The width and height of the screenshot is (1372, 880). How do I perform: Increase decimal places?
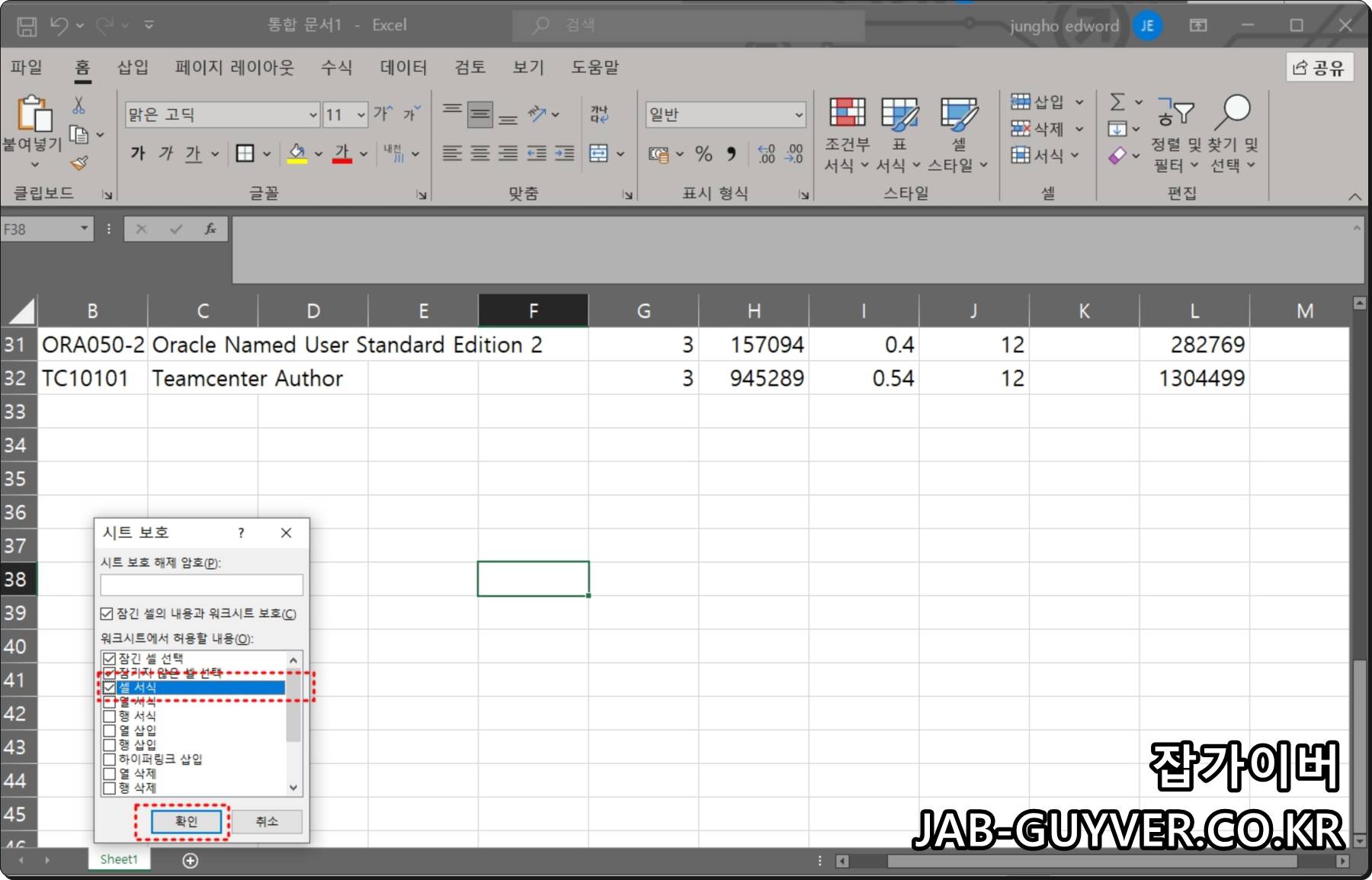coord(766,154)
